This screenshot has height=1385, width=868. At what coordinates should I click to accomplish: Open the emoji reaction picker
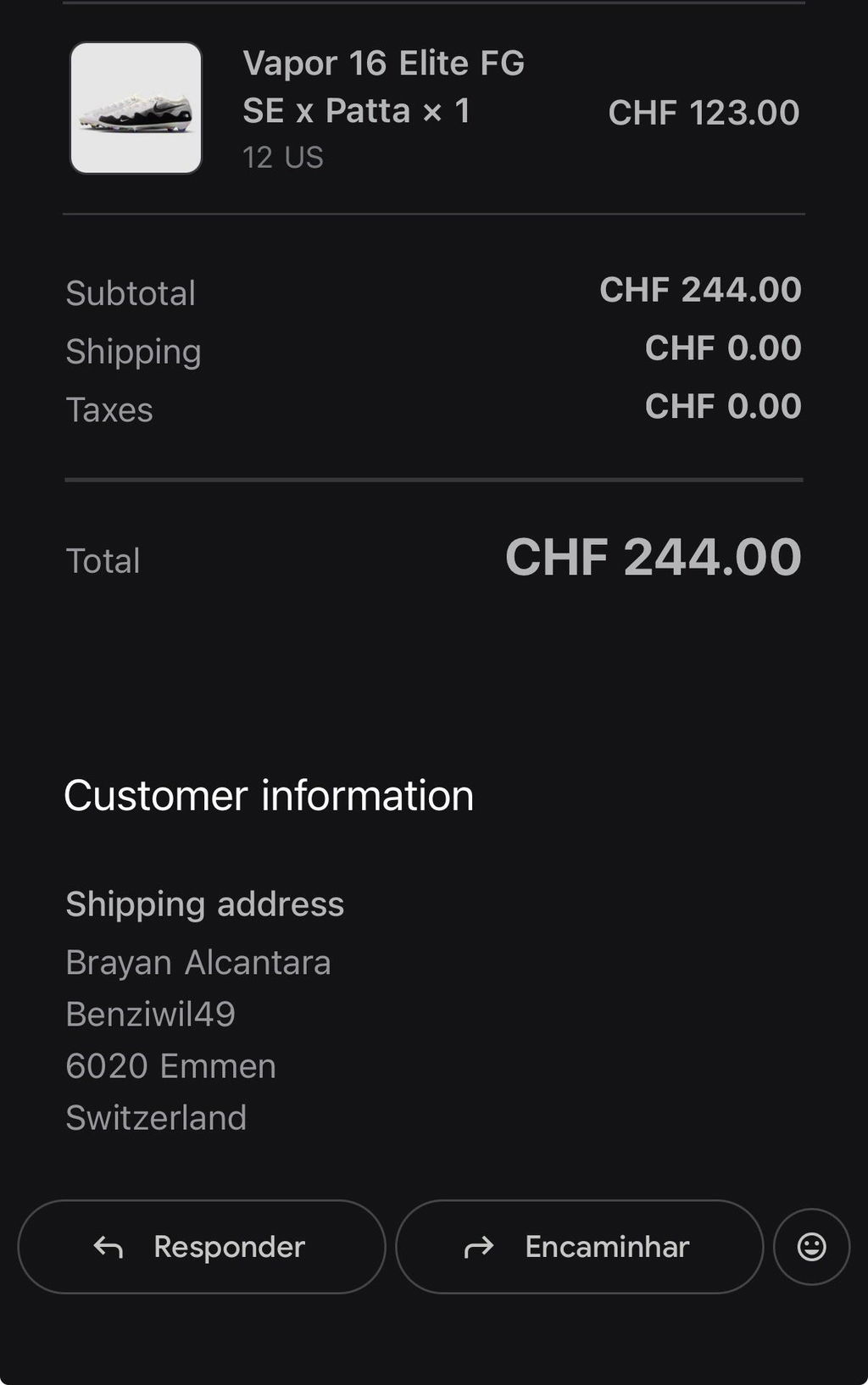tap(811, 1246)
